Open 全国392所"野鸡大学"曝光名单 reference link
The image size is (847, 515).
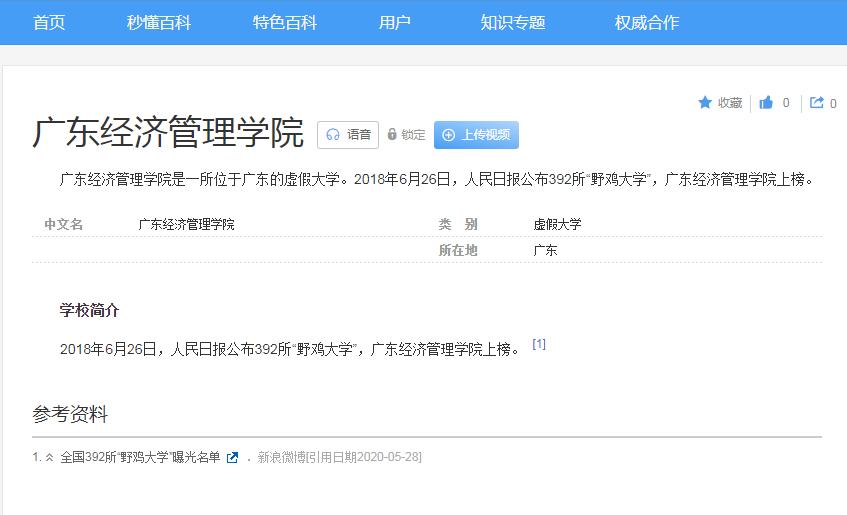(x=140, y=457)
